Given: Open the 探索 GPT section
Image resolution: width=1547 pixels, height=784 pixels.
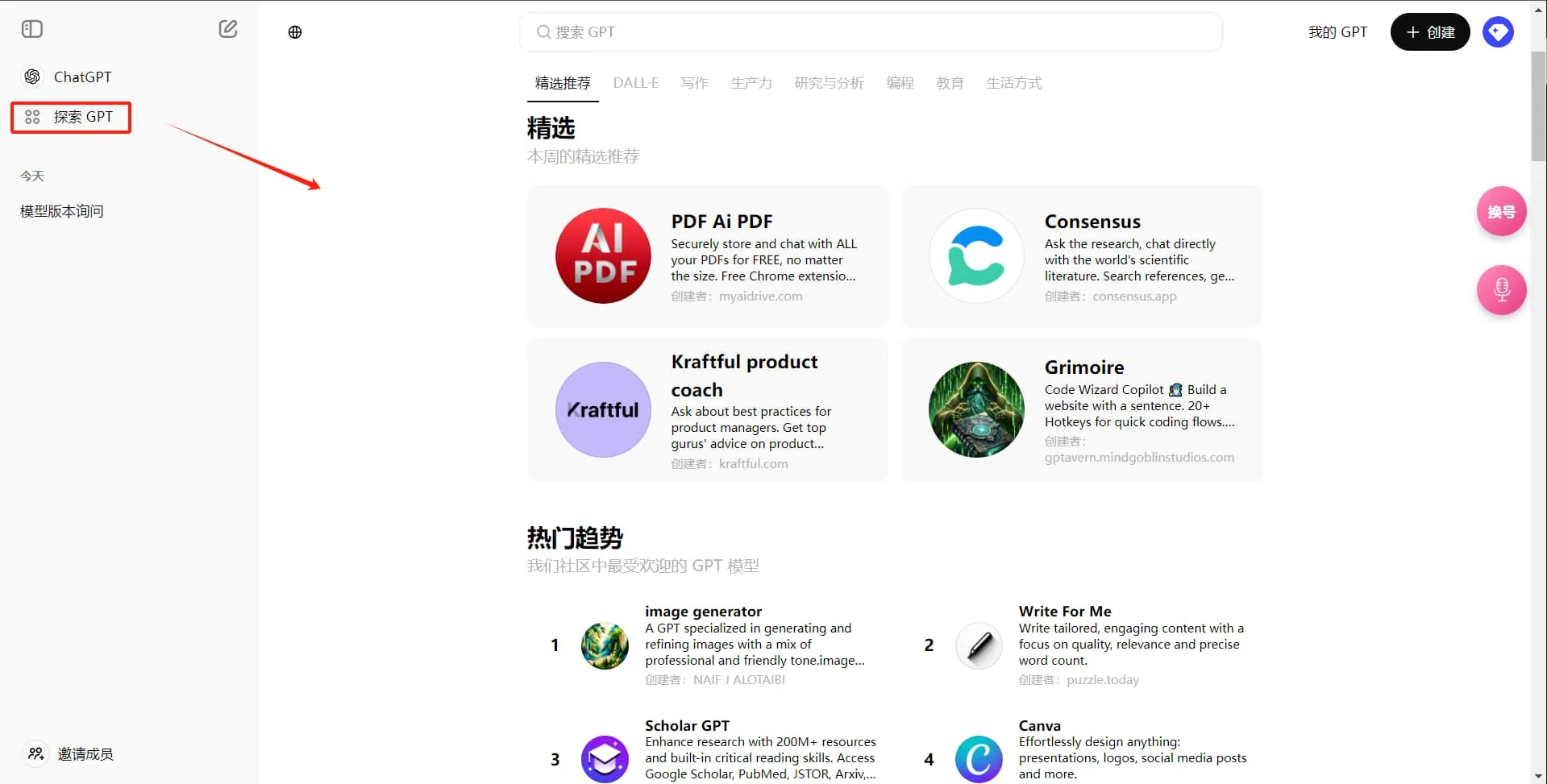Looking at the screenshot, I should click(x=71, y=117).
